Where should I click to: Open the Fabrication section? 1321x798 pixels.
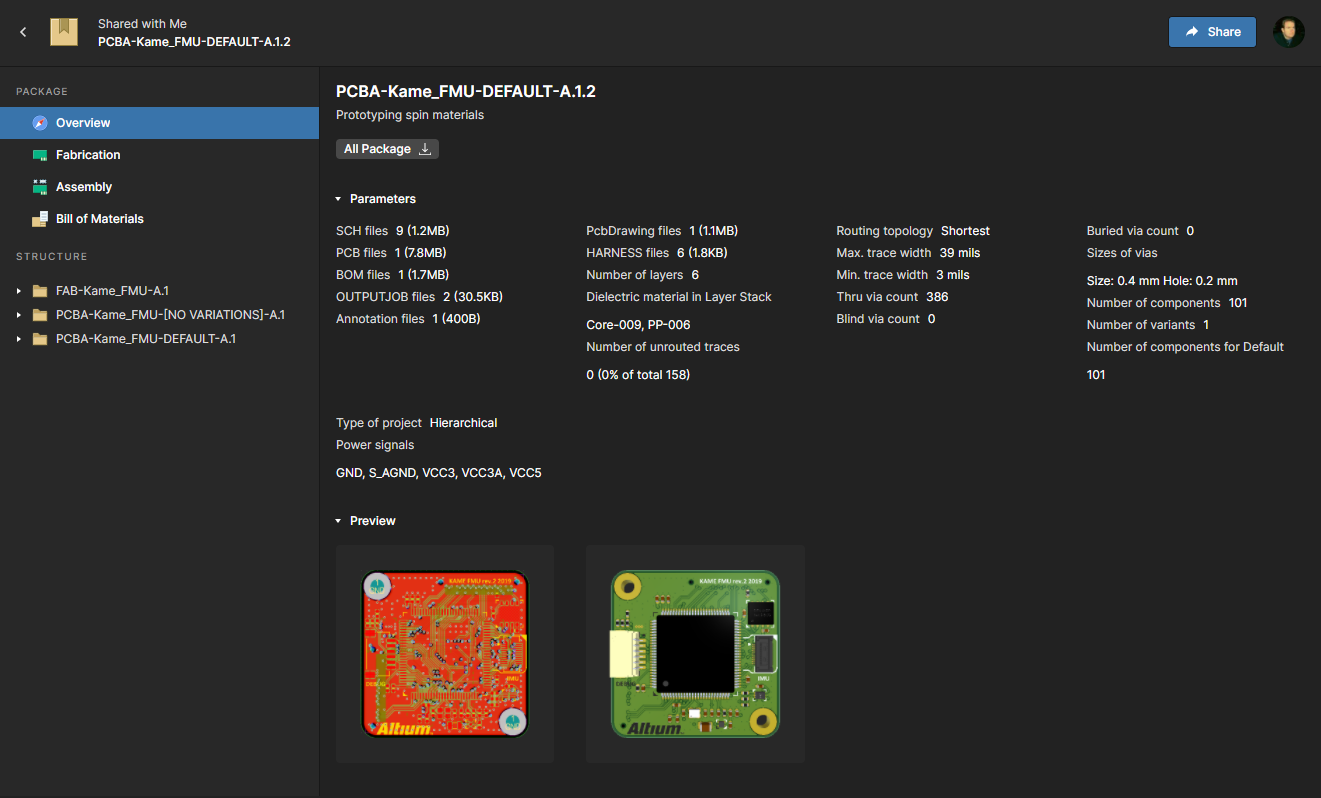pos(88,155)
